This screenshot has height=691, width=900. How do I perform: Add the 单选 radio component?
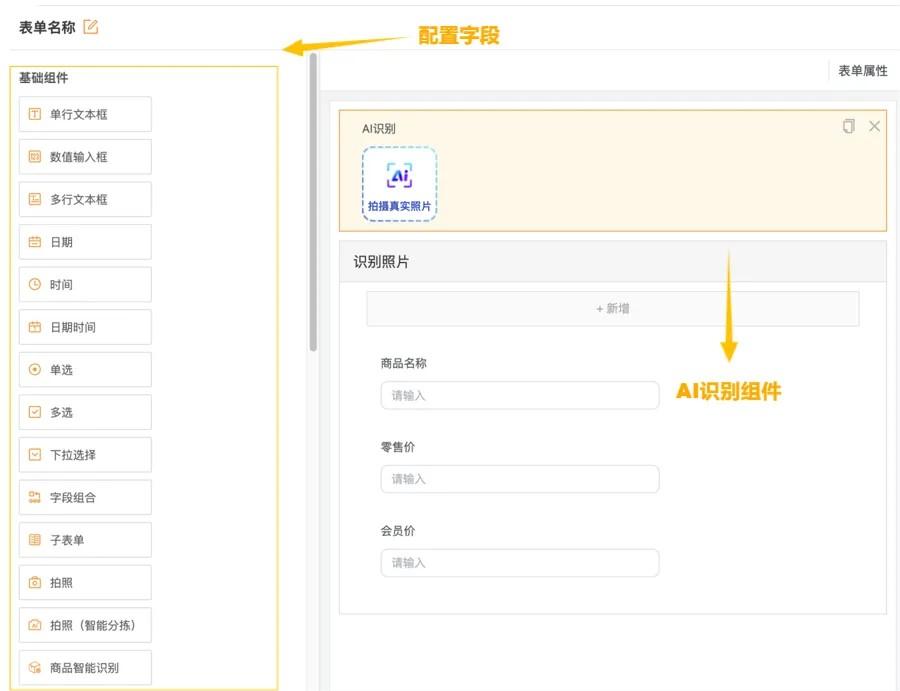click(x=85, y=369)
